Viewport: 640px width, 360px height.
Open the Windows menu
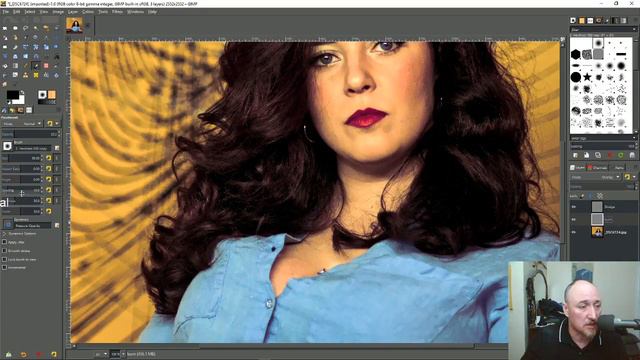pyautogui.click(x=135, y=12)
